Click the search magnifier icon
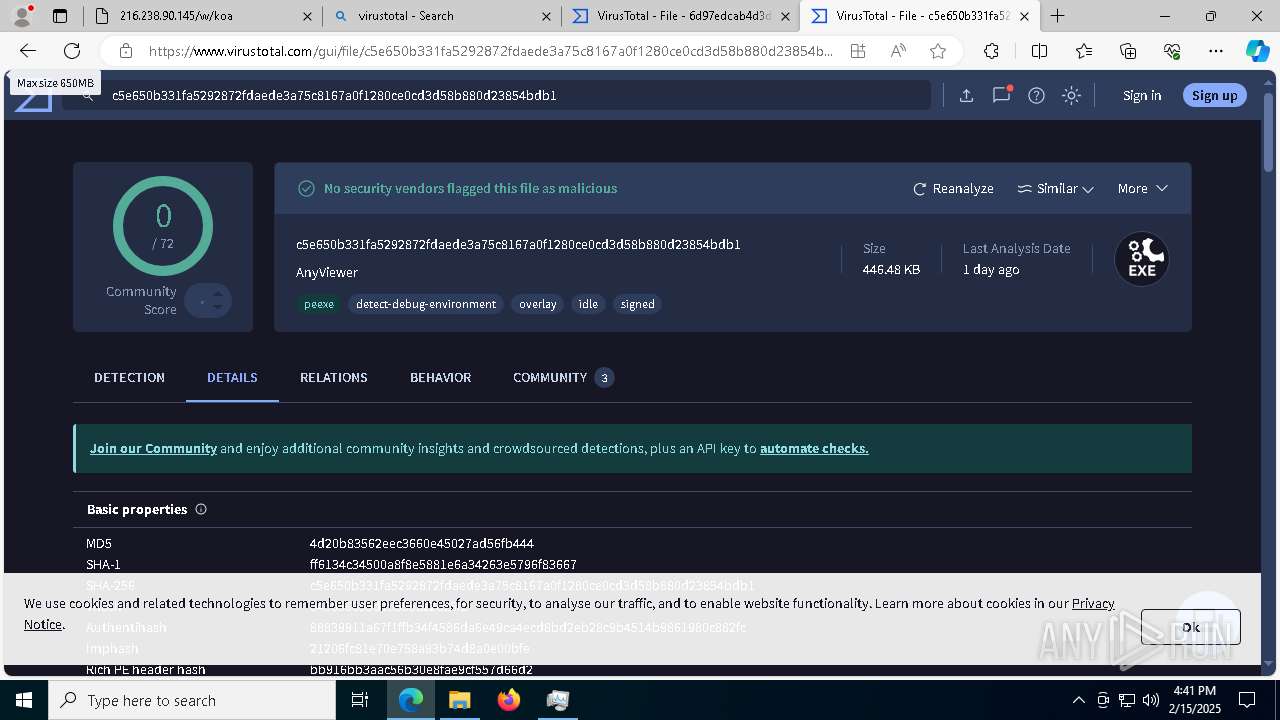The height and width of the screenshot is (720, 1280). click(88, 95)
